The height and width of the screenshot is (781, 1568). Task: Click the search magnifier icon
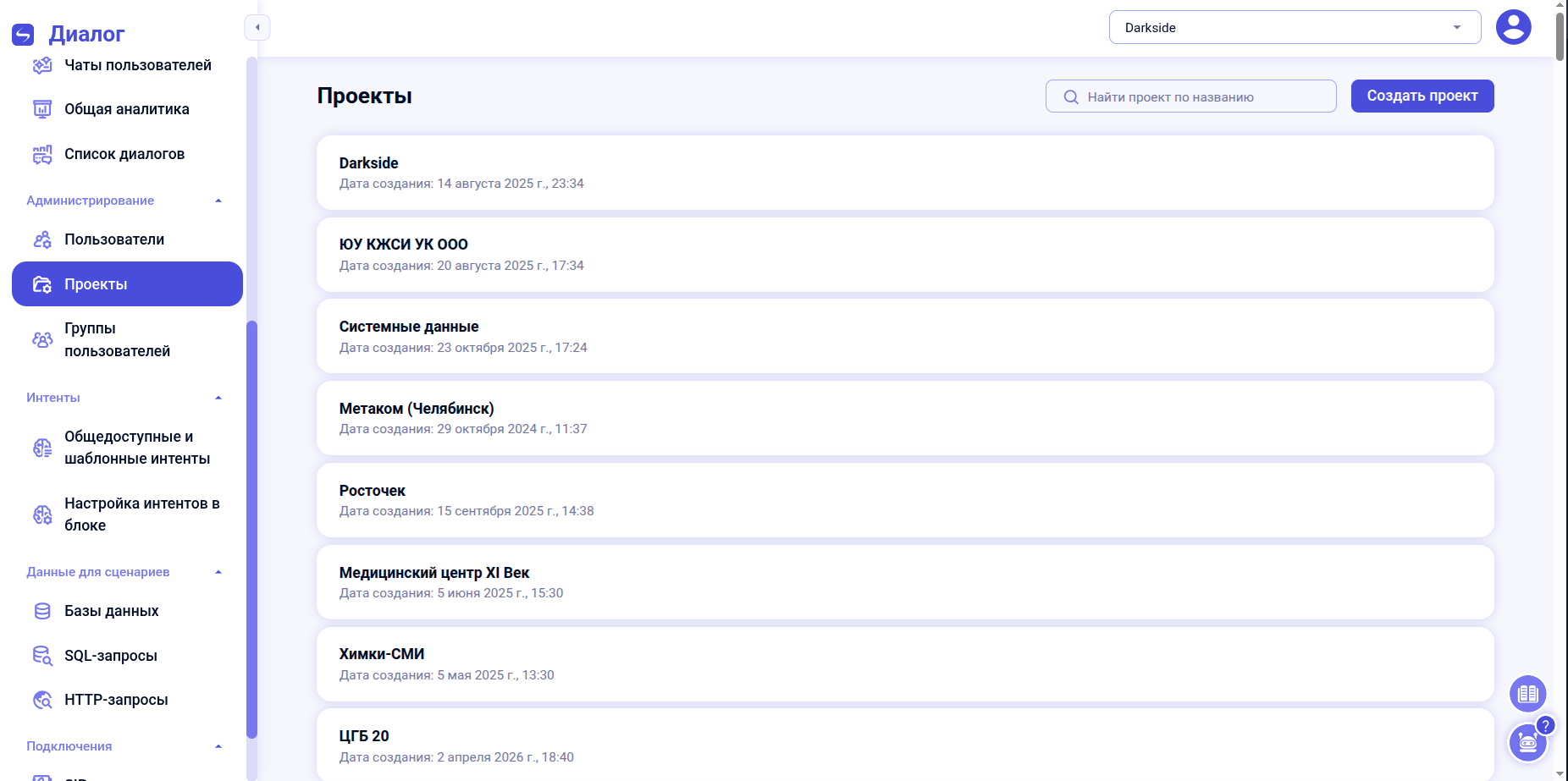coord(1071,97)
